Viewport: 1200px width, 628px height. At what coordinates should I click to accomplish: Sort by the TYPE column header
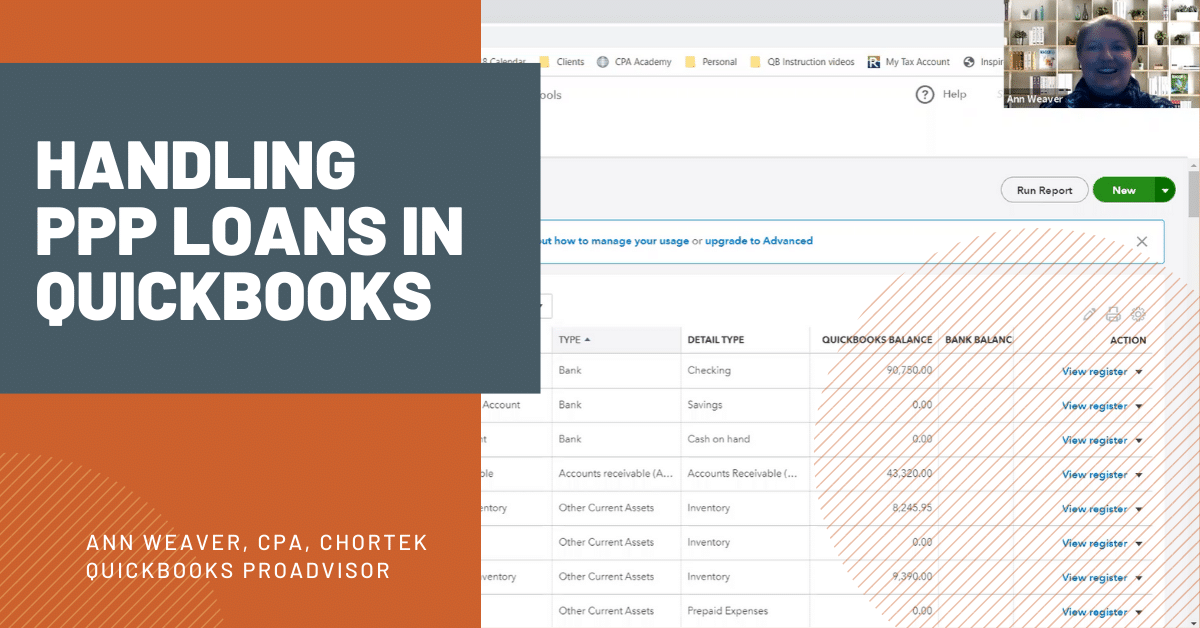point(574,340)
